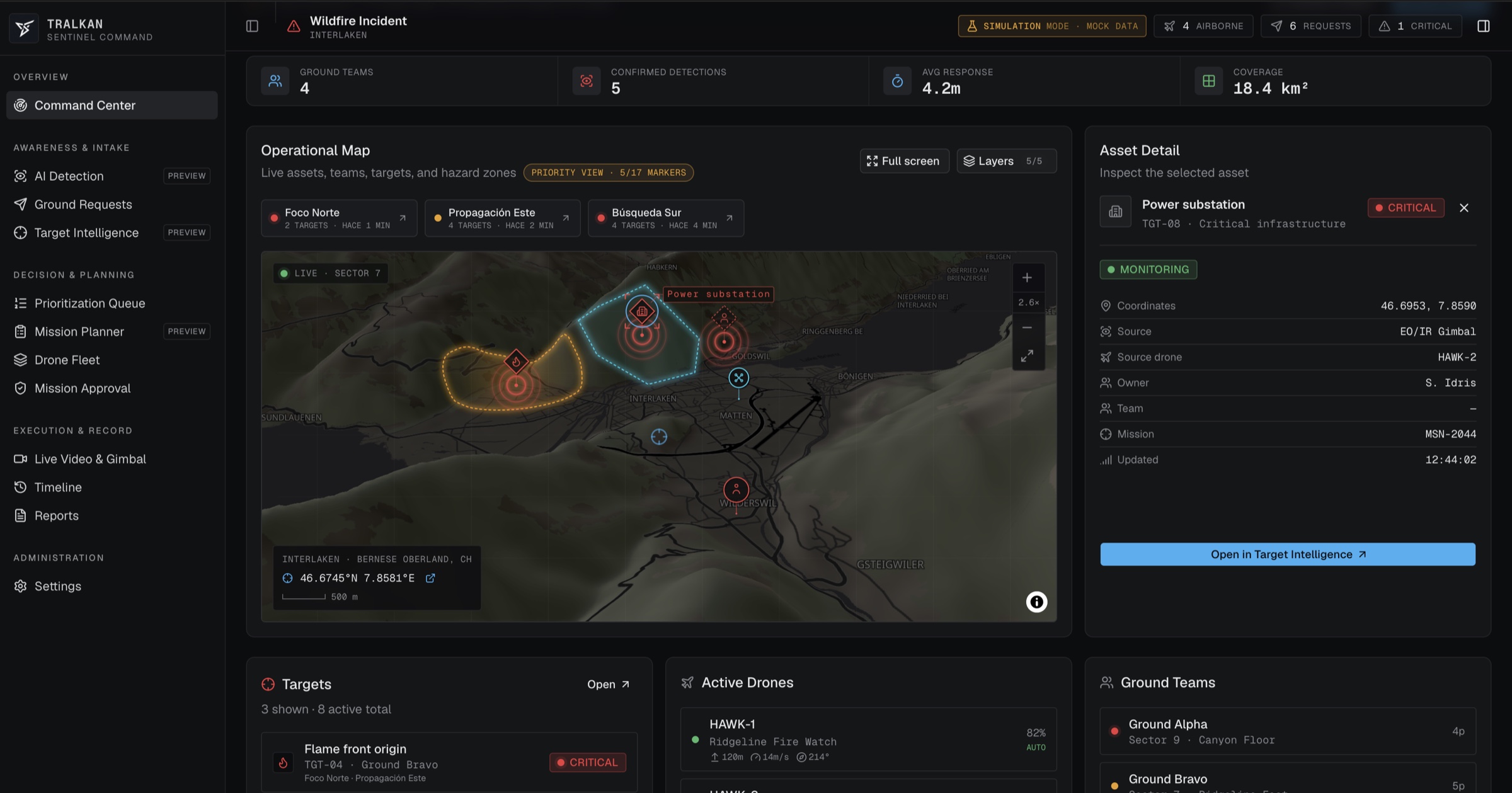Select the Power substation marker on map
The height and width of the screenshot is (793, 1512).
641,311
